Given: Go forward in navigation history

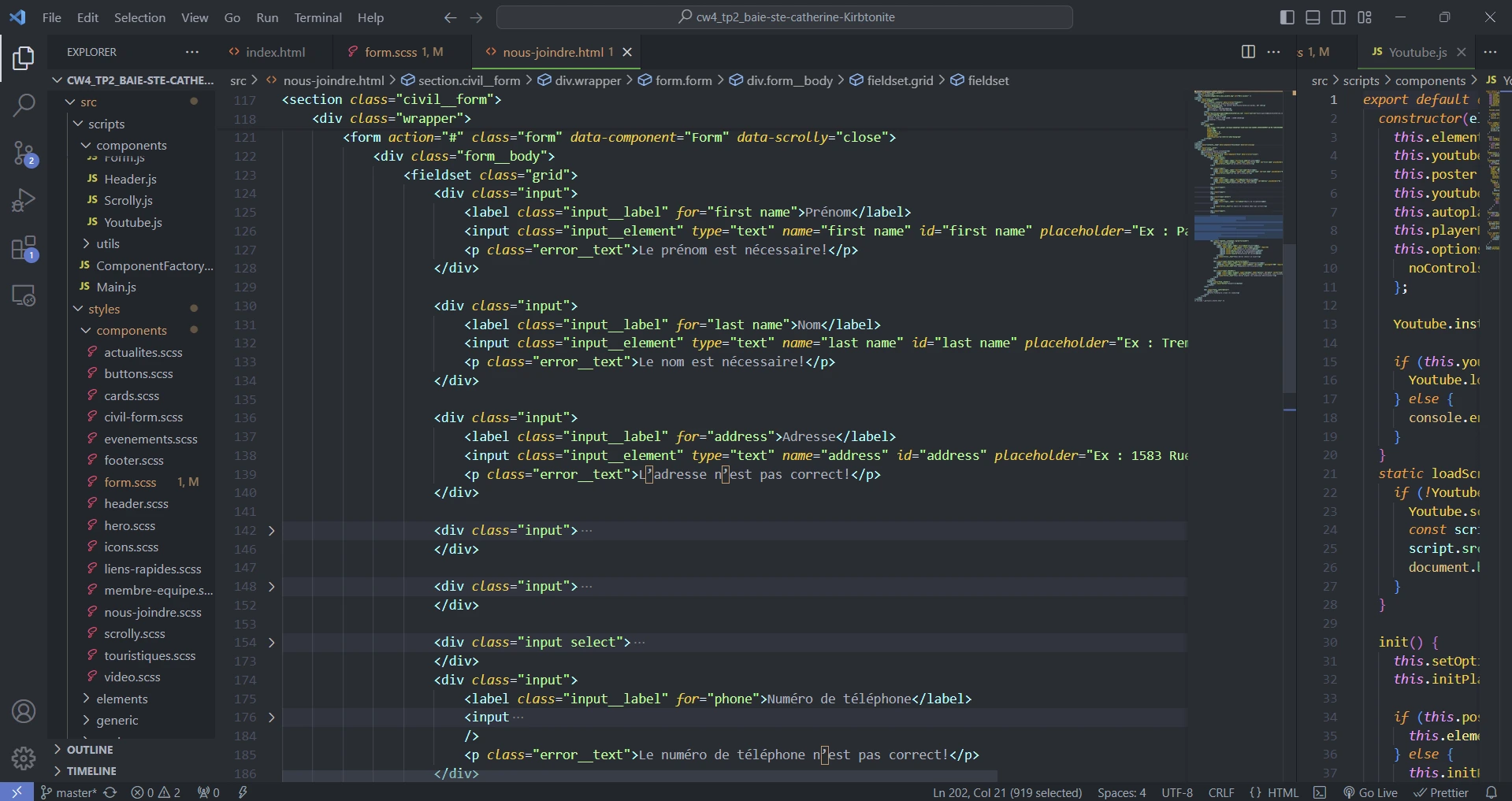Looking at the screenshot, I should pyautogui.click(x=476, y=17).
